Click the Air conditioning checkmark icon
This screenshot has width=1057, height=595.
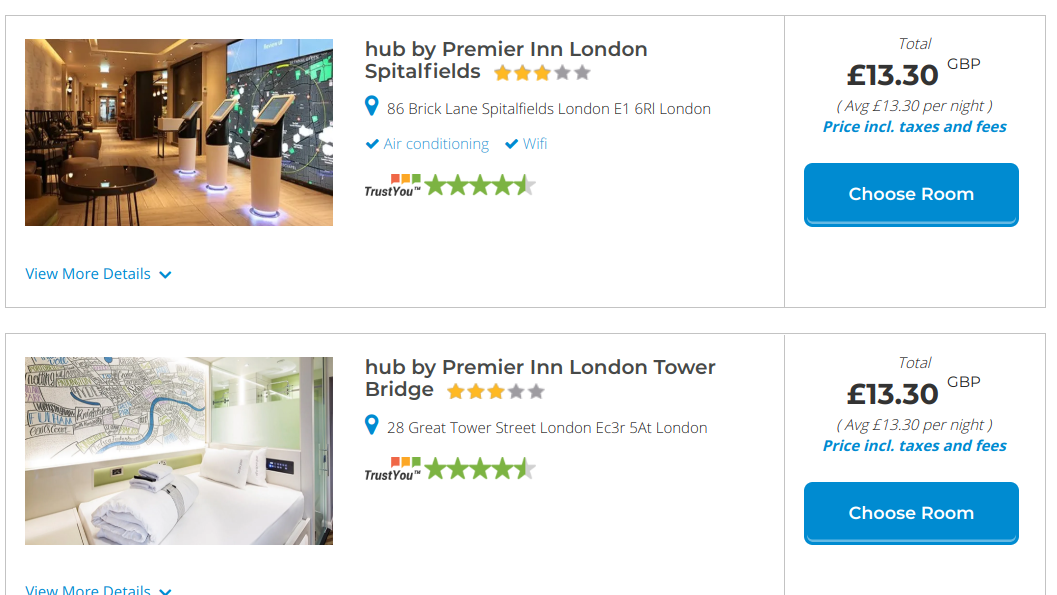[x=372, y=144]
